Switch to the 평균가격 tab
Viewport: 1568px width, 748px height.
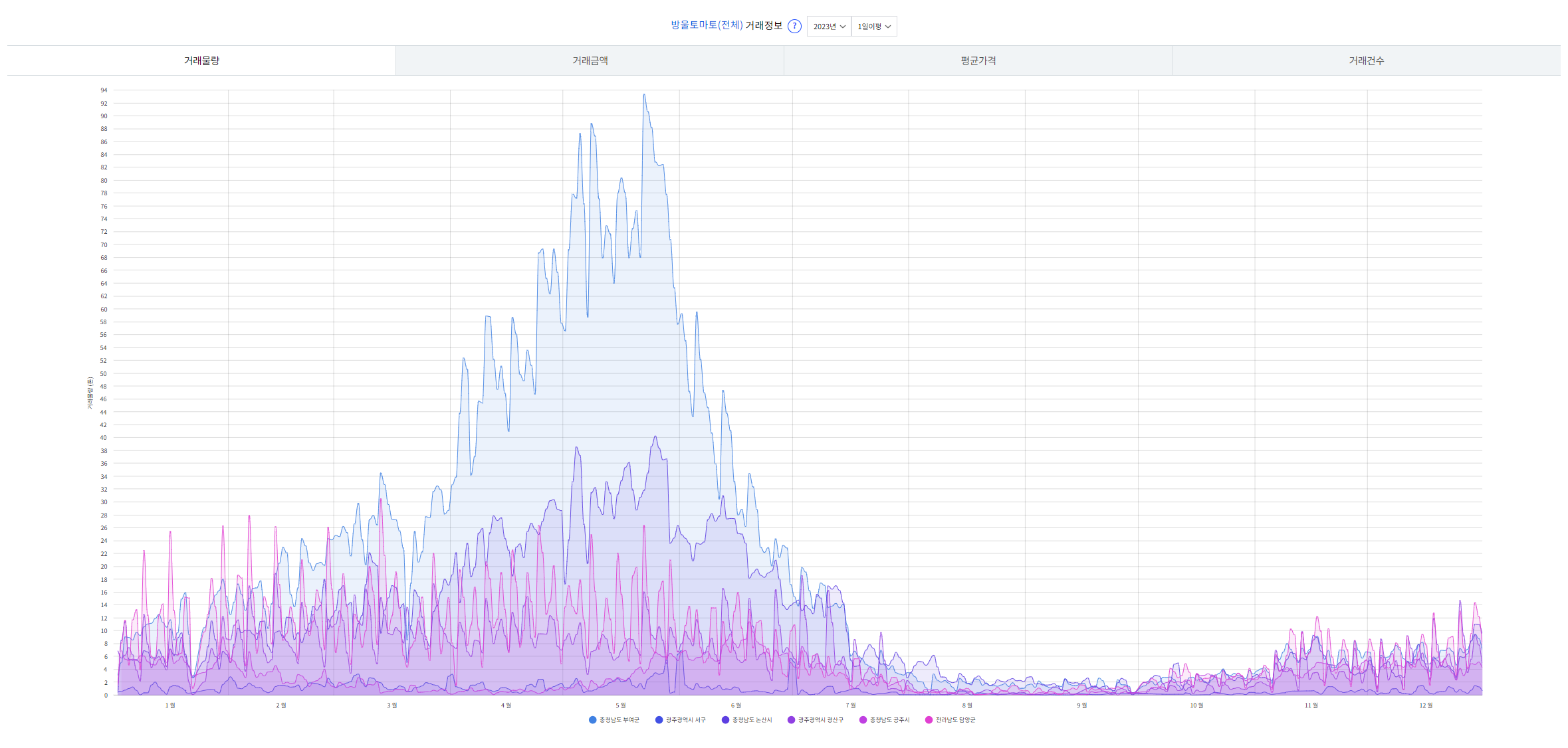978,60
